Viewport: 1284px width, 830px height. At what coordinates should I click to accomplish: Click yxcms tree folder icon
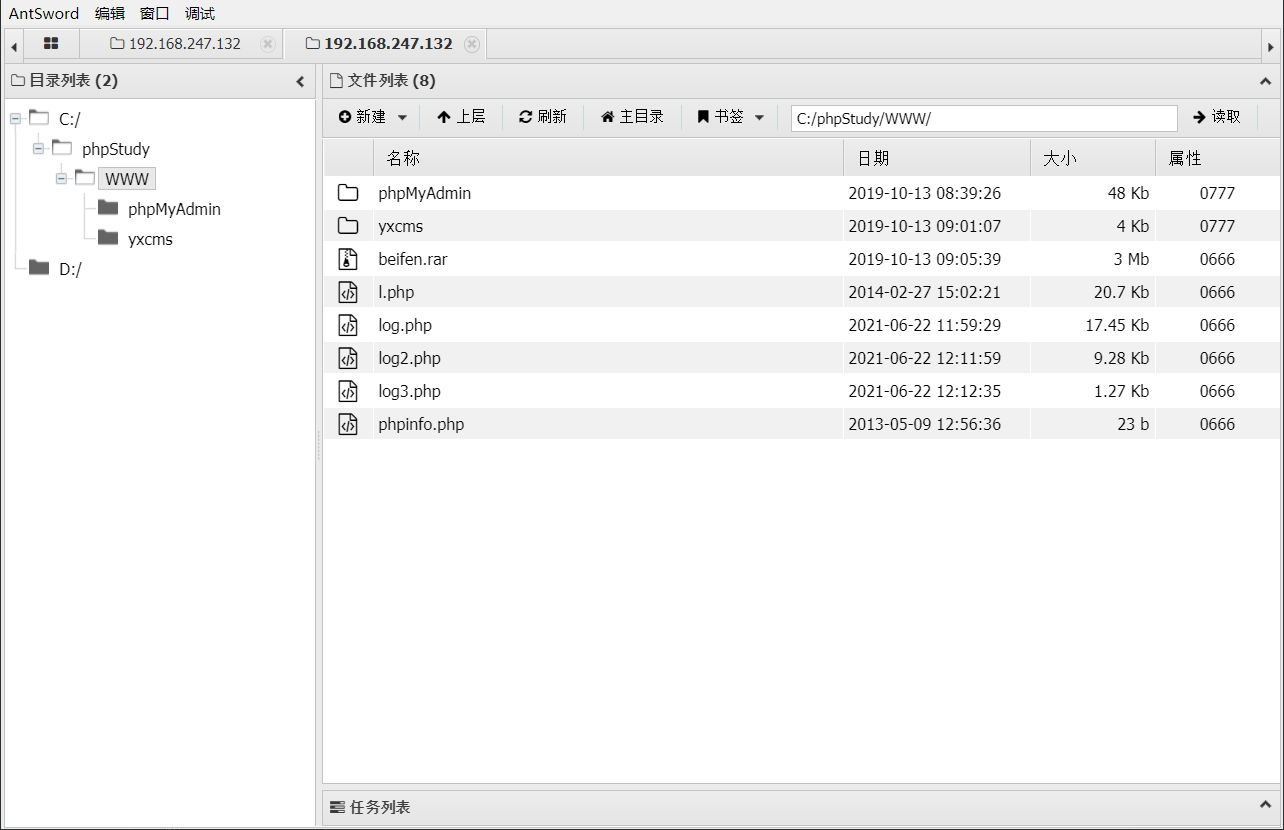(x=108, y=238)
